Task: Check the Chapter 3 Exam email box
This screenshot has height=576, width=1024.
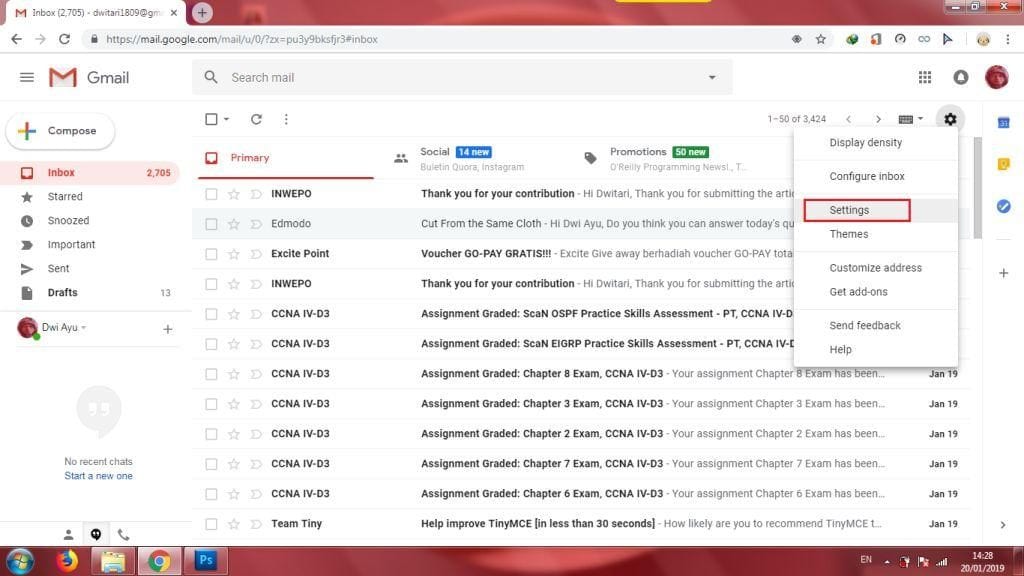Action: tap(211, 404)
